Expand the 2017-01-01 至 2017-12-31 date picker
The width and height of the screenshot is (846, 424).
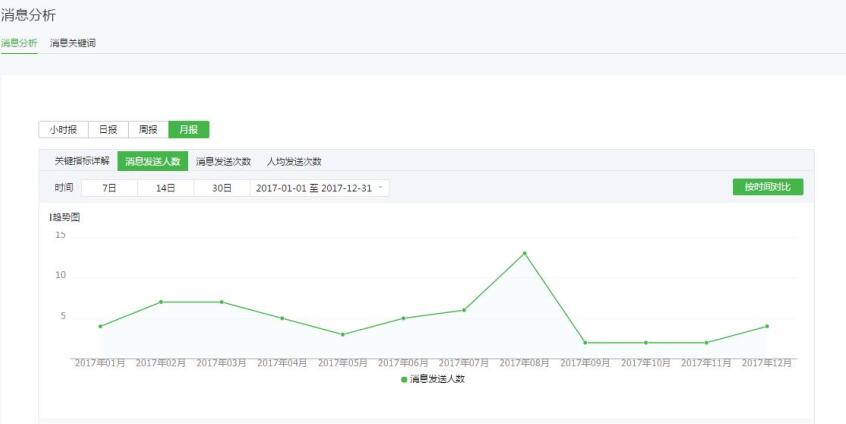point(319,187)
